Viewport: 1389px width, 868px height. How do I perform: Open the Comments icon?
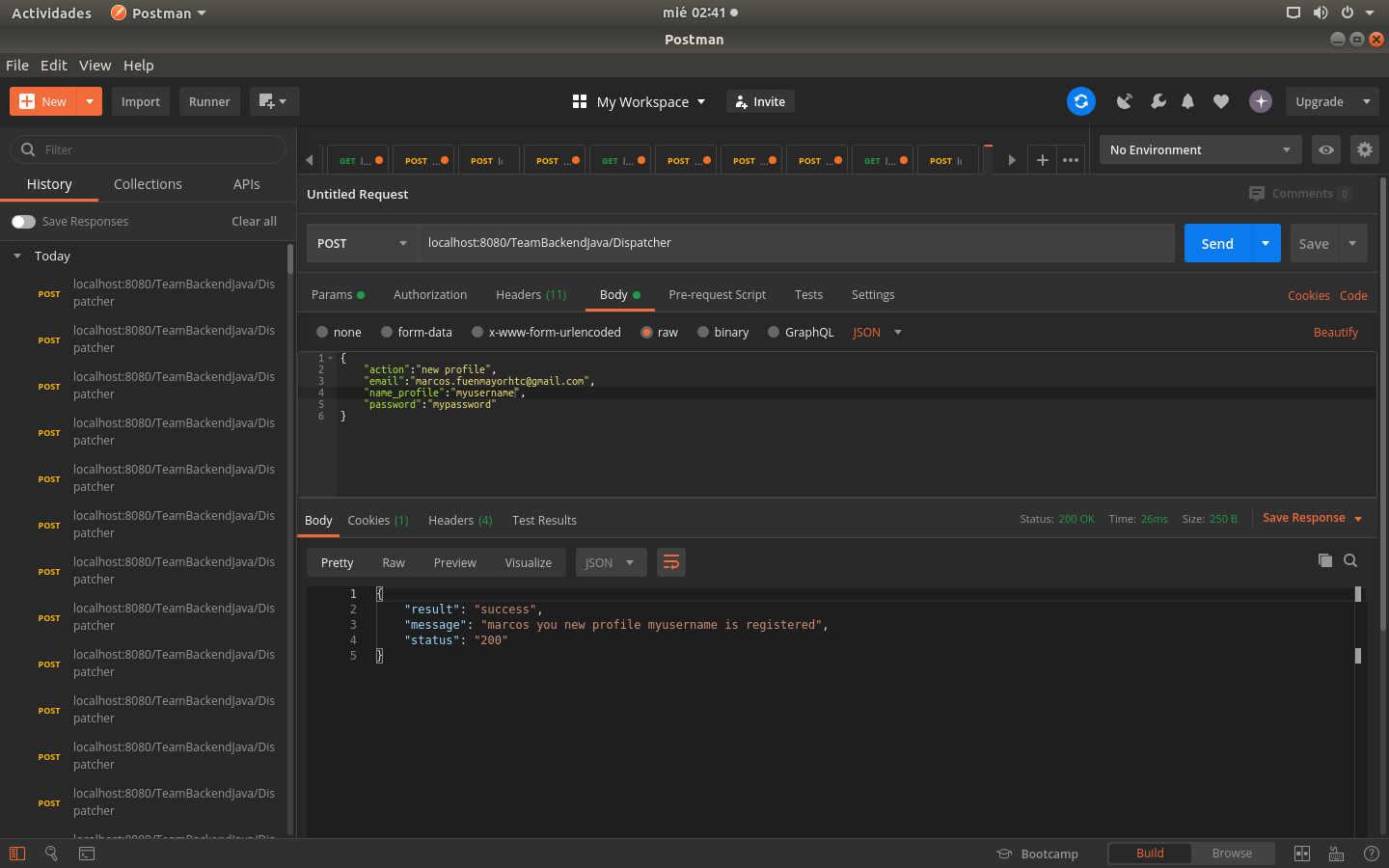coord(1257,194)
